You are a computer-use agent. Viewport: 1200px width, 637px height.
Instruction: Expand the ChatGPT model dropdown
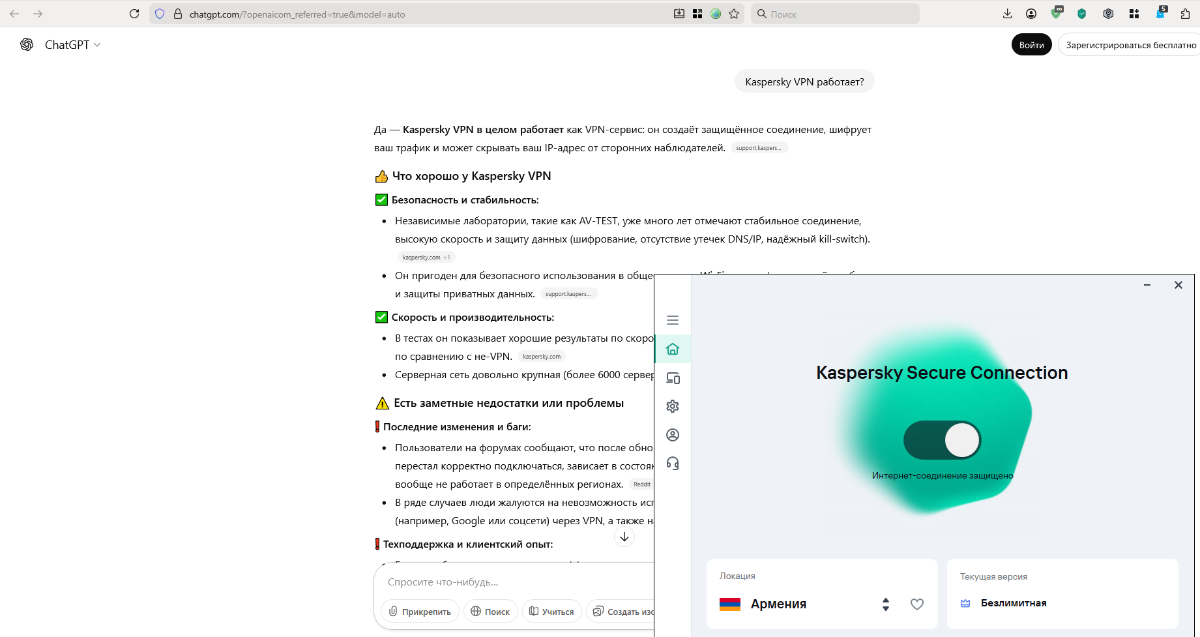click(x=73, y=45)
